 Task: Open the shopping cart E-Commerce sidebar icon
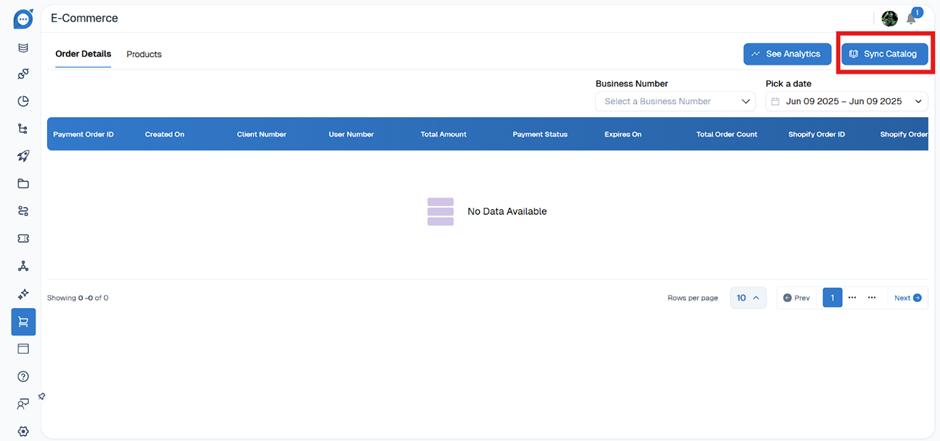click(x=23, y=321)
